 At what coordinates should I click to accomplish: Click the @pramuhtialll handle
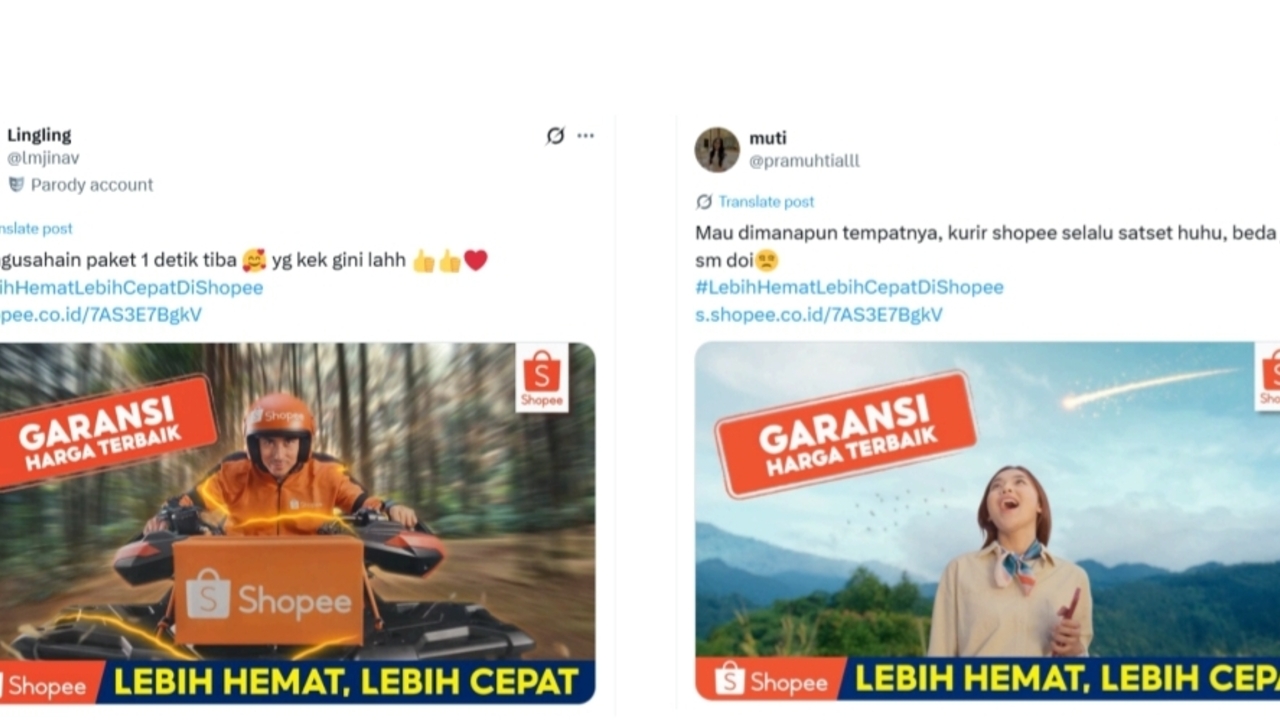click(x=804, y=161)
